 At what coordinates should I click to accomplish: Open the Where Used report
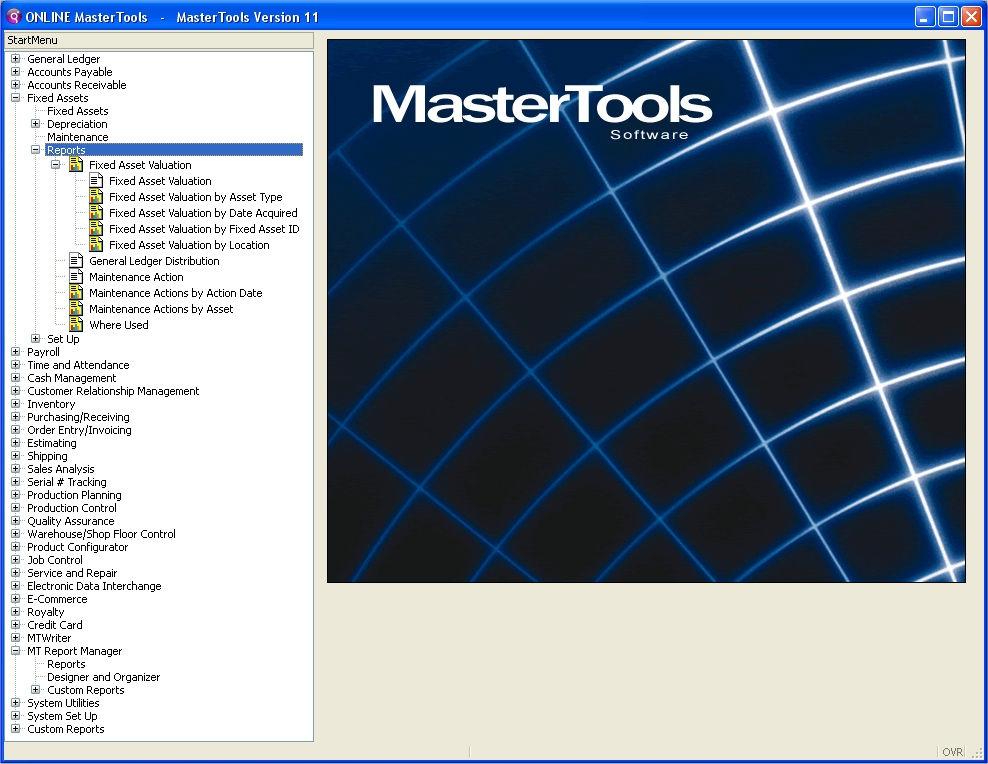tap(119, 325)
